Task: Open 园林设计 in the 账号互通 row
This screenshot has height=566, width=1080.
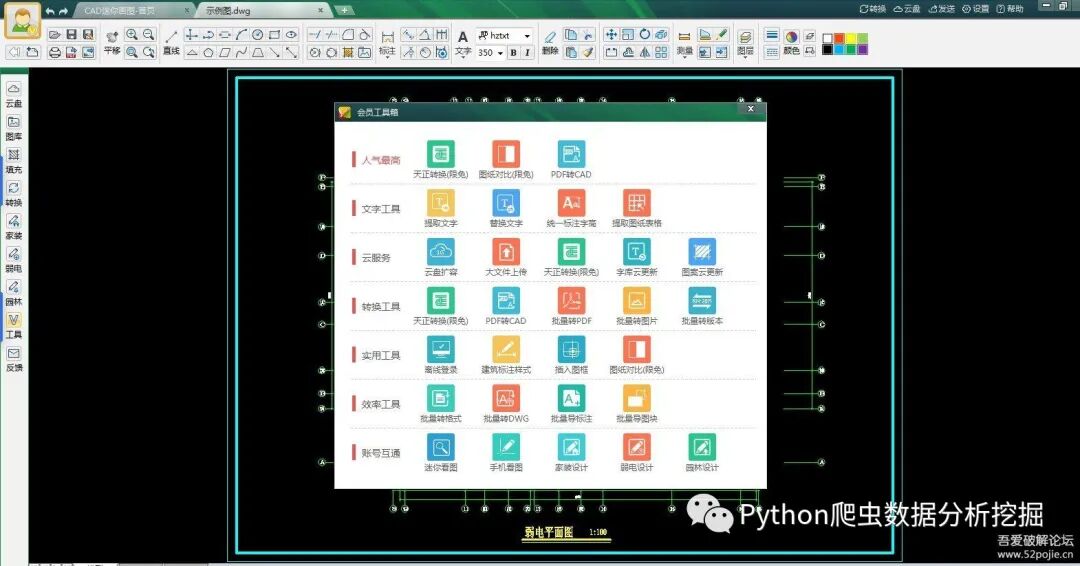Action: pyautogui.click(x=702, y=452)
